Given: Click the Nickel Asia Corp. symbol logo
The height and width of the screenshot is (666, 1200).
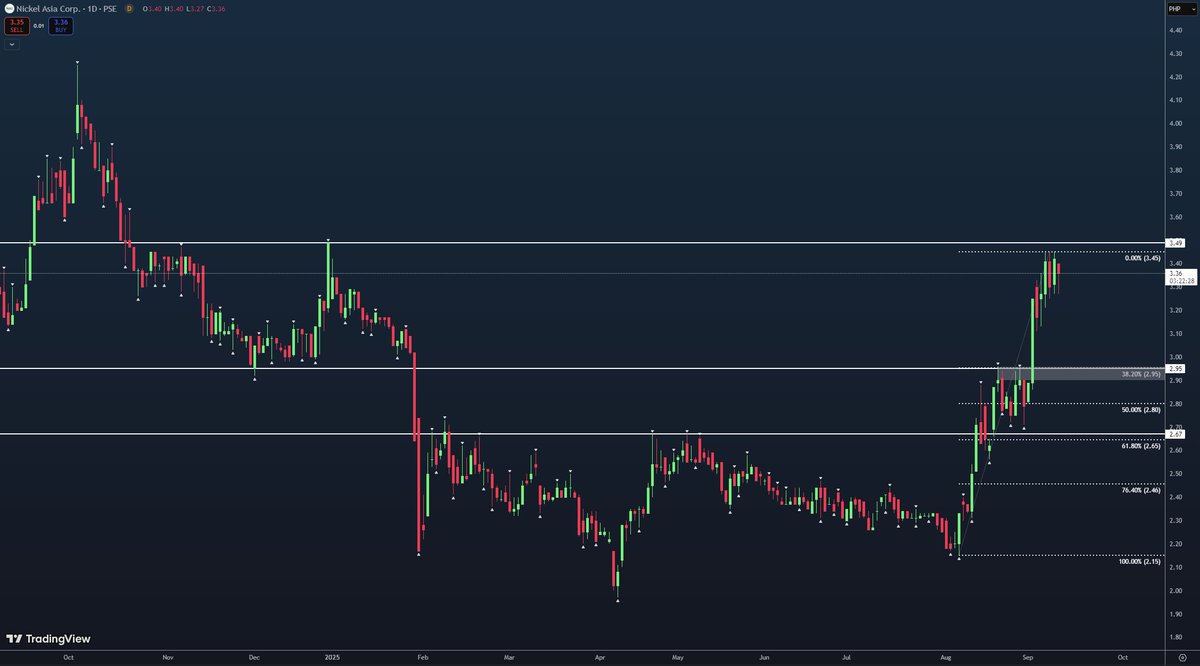Looking at the screenshot, I should [9, 8].
